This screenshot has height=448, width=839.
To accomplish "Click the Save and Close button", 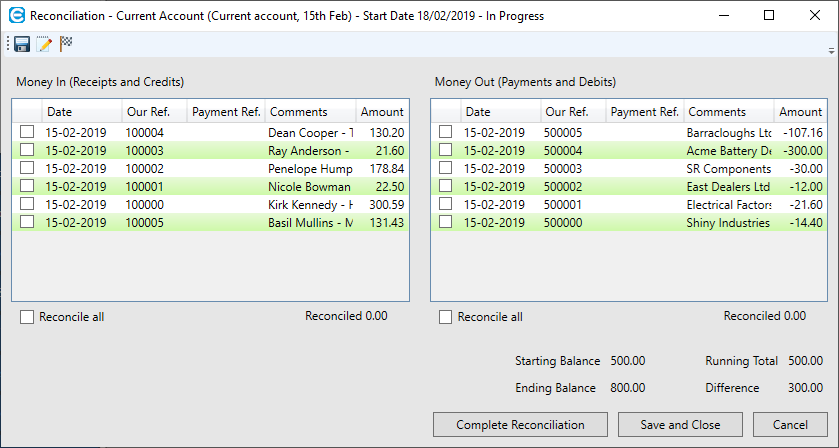I will [680, 424].
